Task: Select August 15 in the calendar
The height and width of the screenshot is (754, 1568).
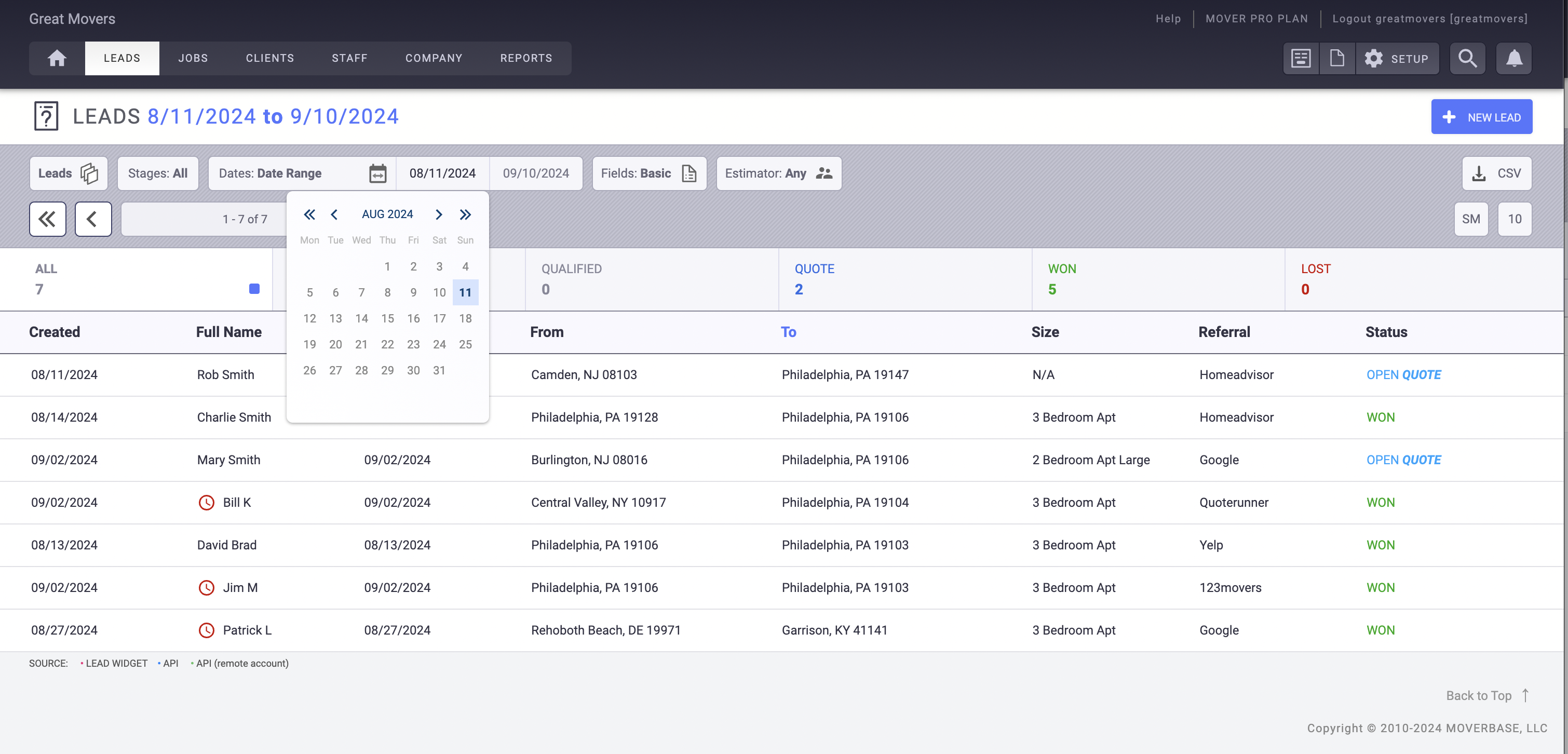Action: tap(387, 318)
